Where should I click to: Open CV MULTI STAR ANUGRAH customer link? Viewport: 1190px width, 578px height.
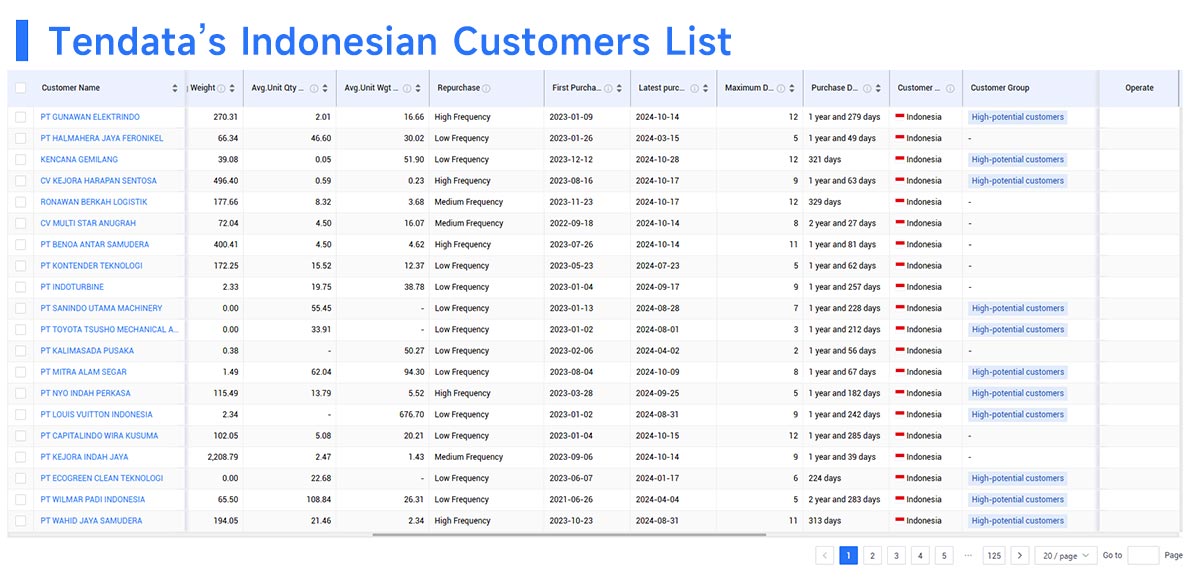[88, 223]
